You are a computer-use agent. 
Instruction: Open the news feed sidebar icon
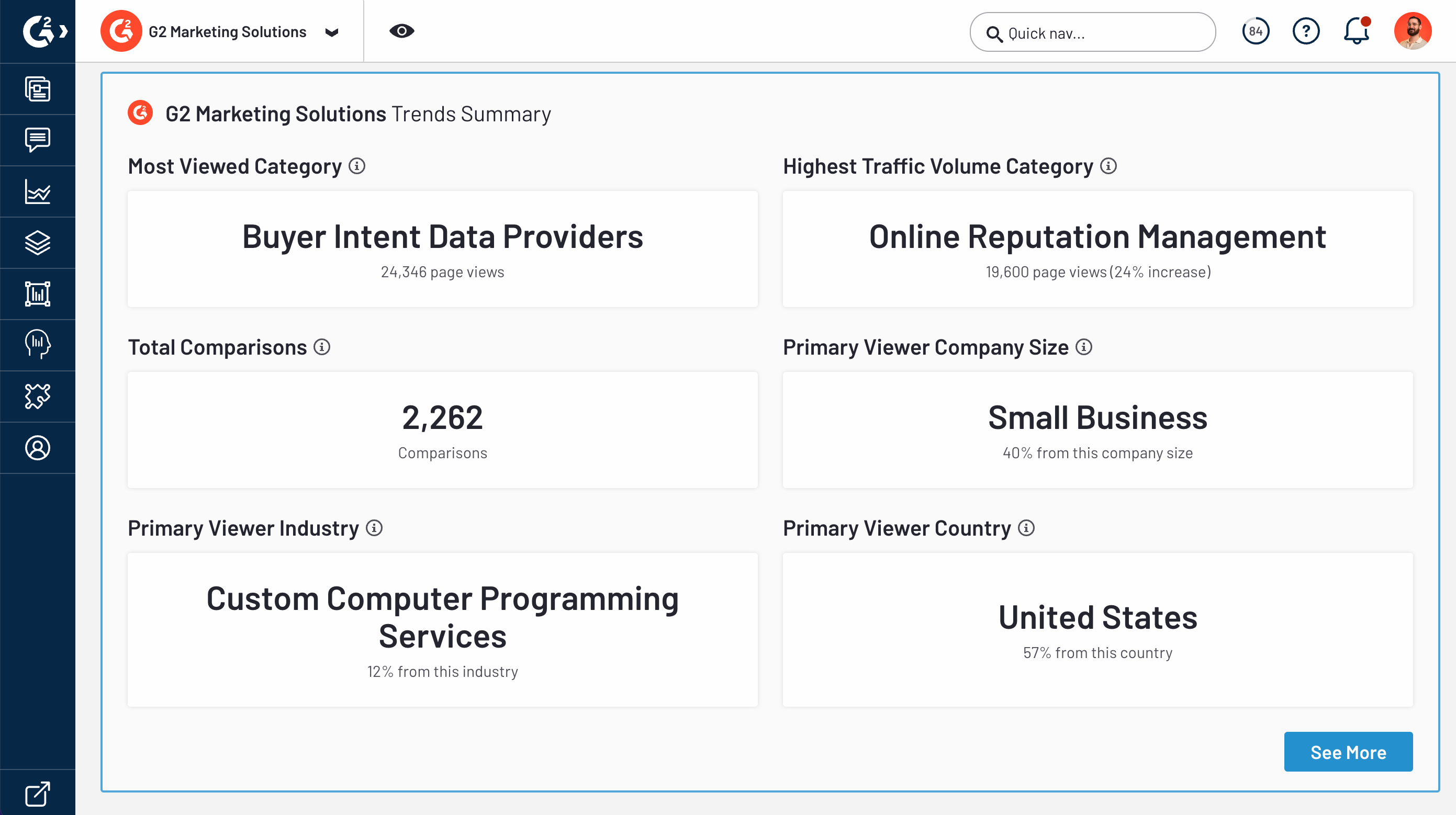point(38,89)
